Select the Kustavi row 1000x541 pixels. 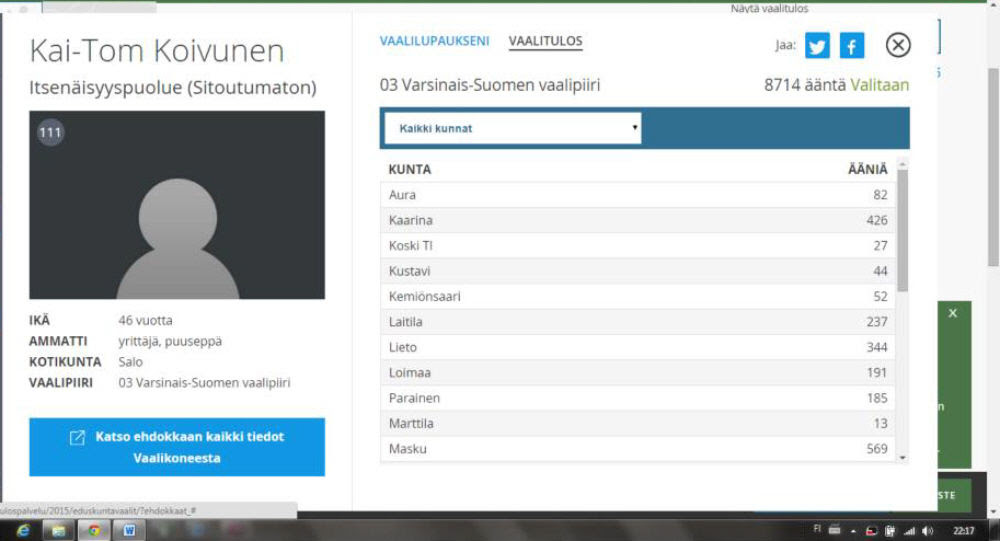tap(638, 271)
